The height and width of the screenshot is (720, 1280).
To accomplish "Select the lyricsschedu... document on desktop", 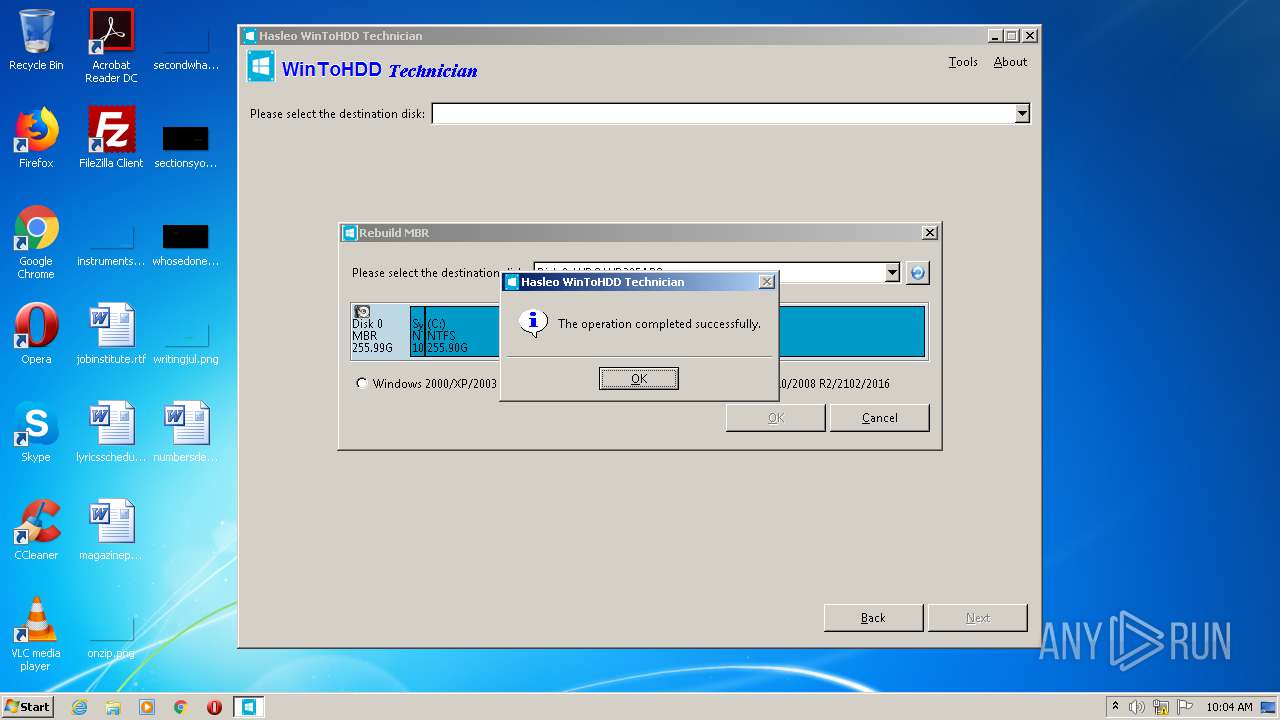I will [111, 431].
